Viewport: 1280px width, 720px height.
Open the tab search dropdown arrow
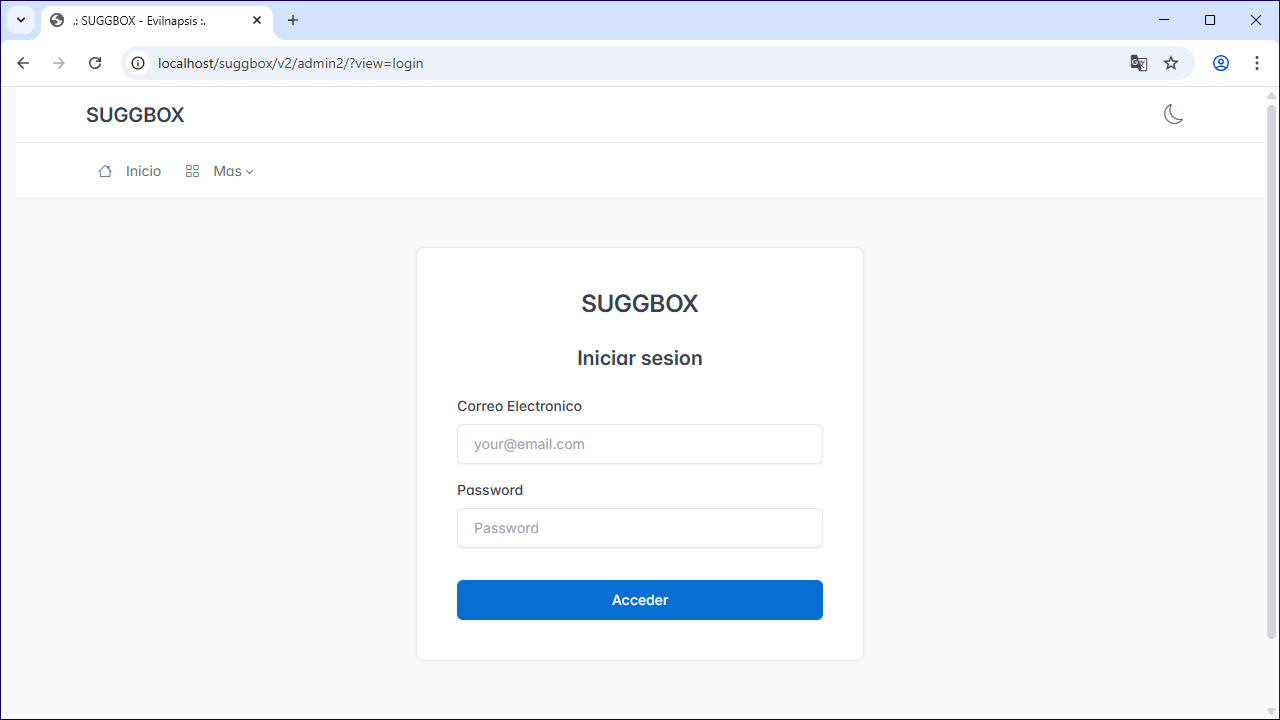tap(20, 20)
